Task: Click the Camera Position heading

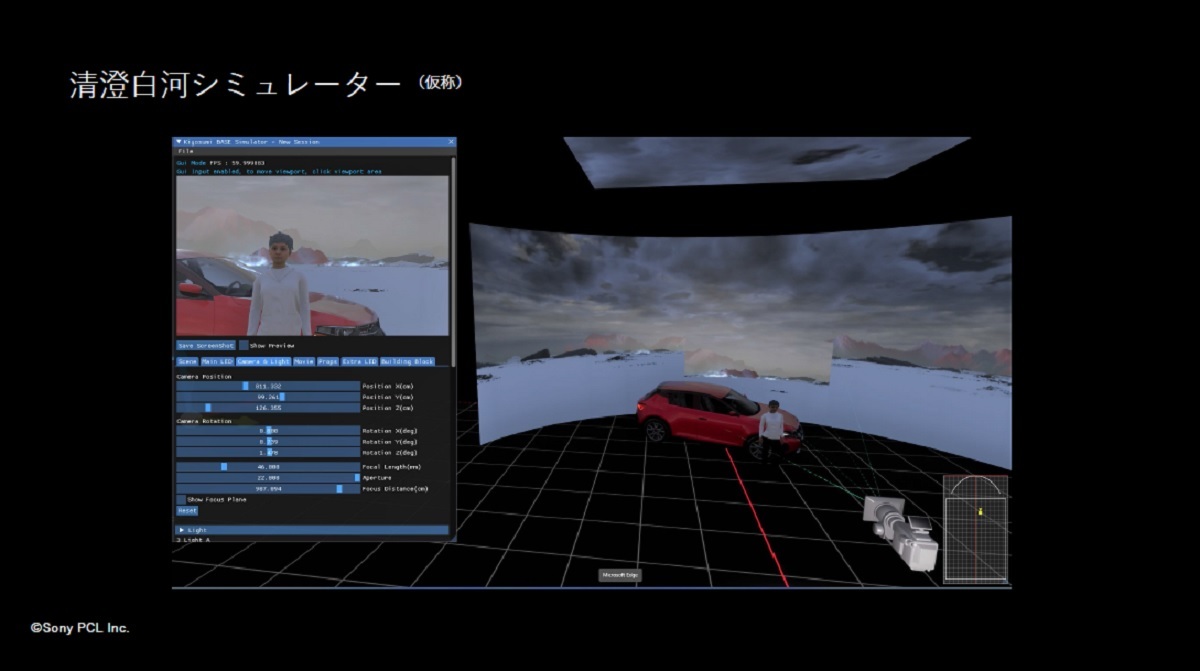Action: [x=204, y=376]
